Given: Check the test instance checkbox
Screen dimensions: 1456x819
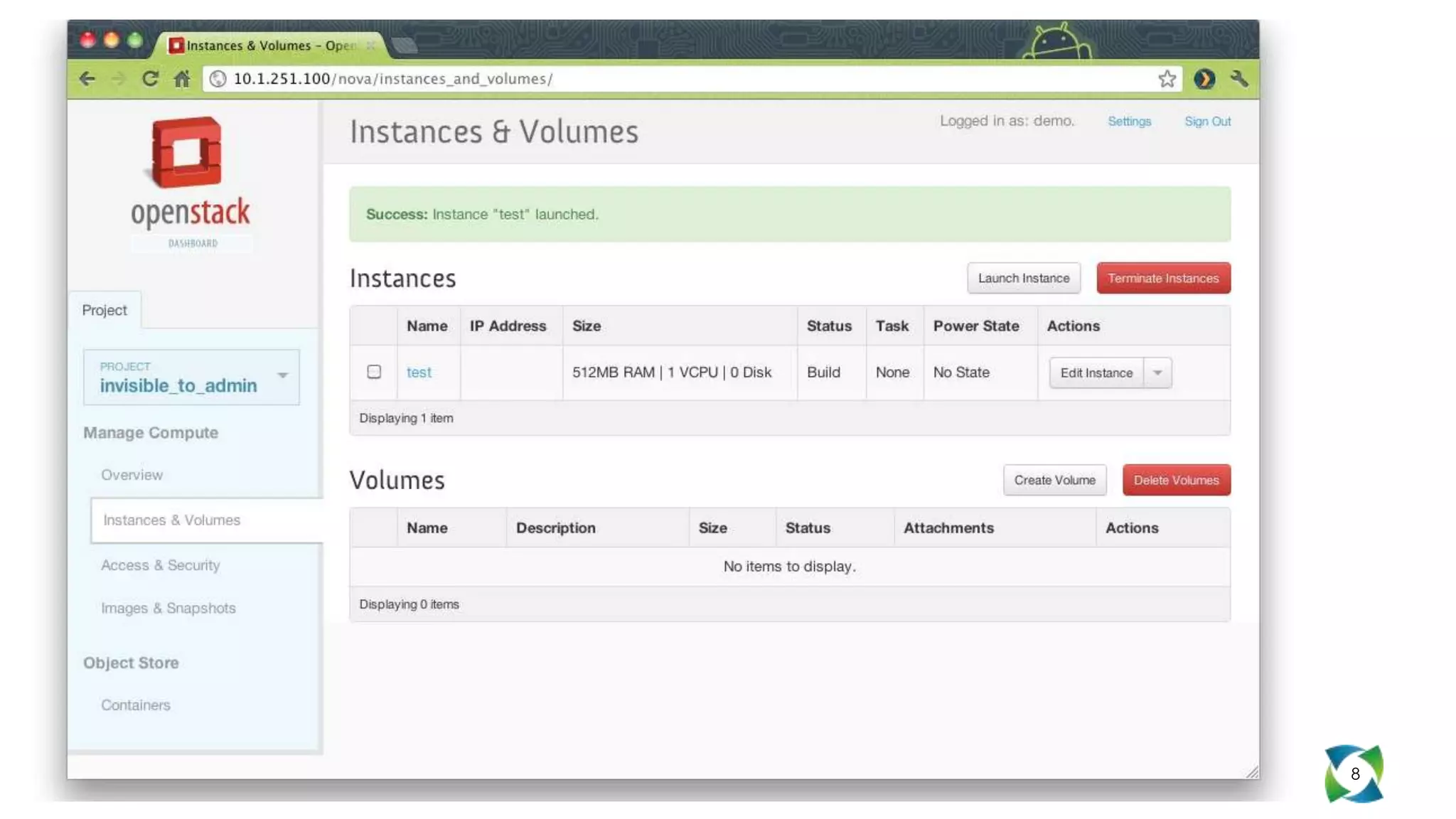Looking at the screenshot, I should tap(374, 372).
